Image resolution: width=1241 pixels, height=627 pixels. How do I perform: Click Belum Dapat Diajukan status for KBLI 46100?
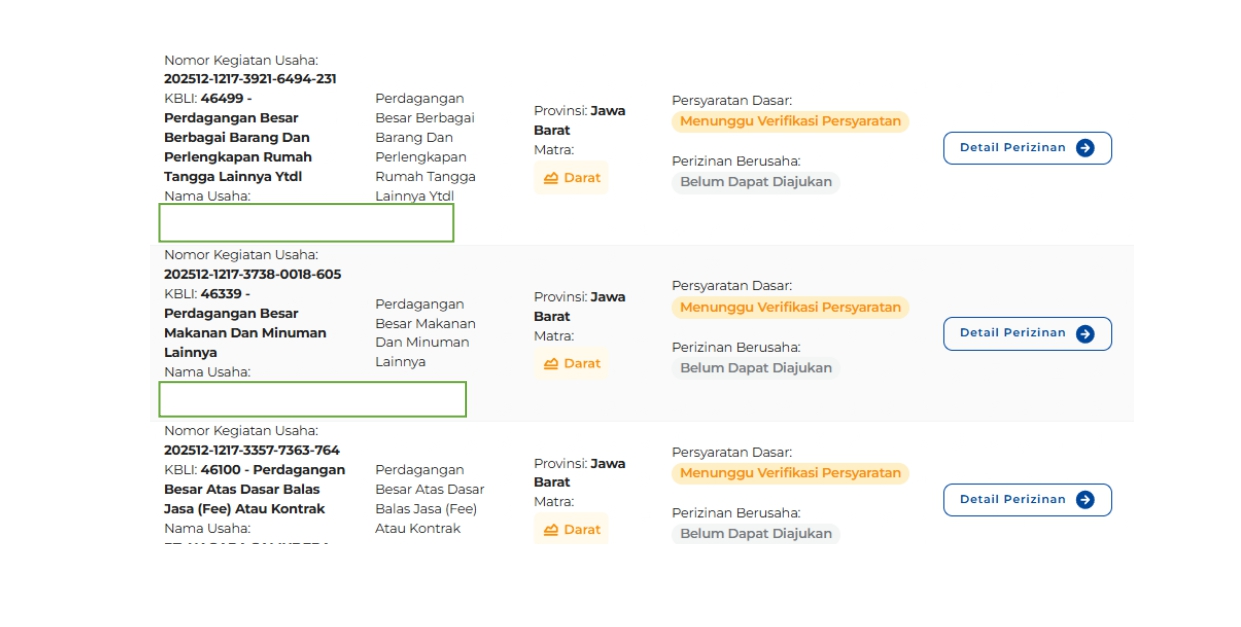tap(756, 533)
